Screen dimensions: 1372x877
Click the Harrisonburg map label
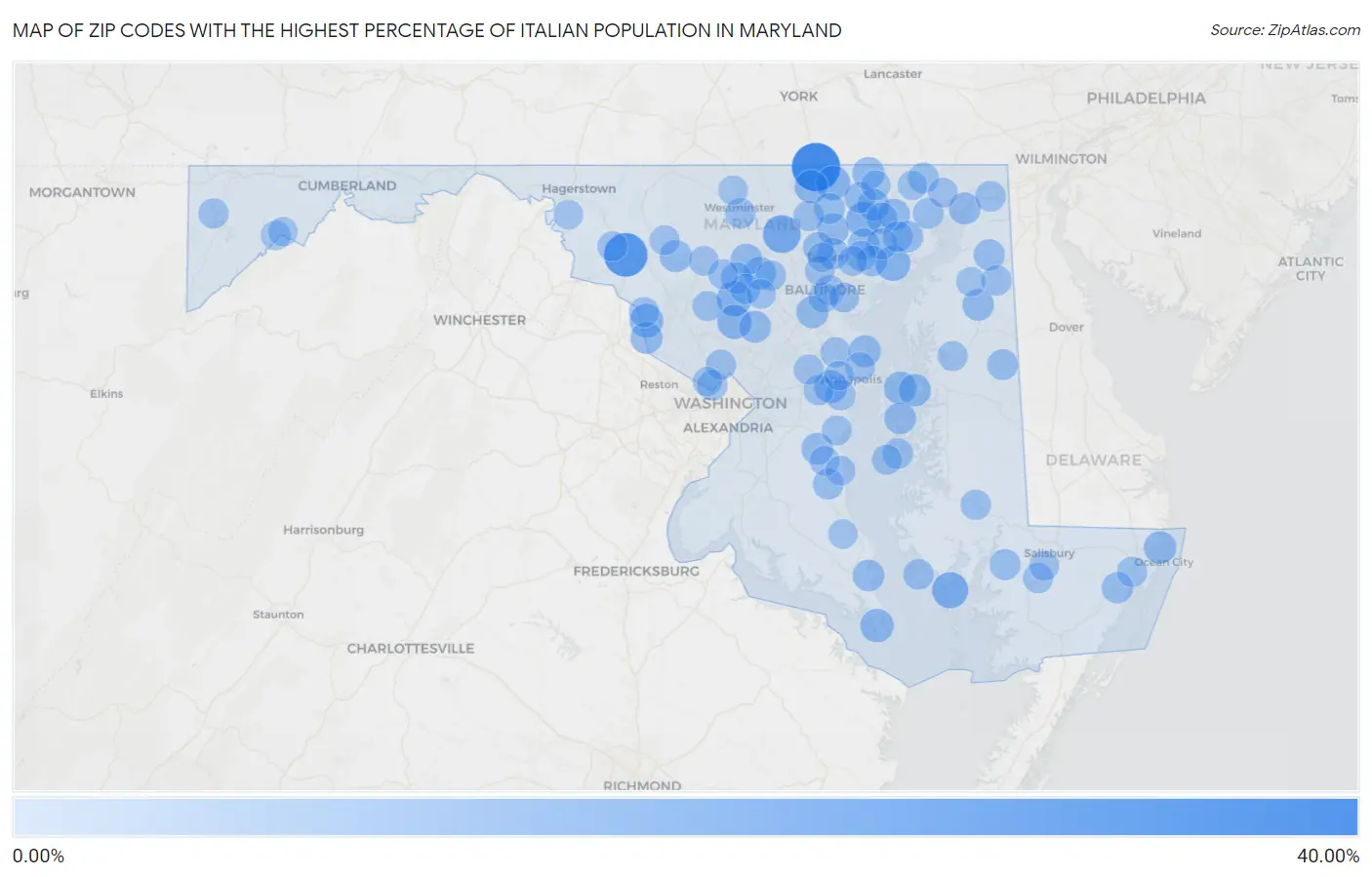pos(323,530)
